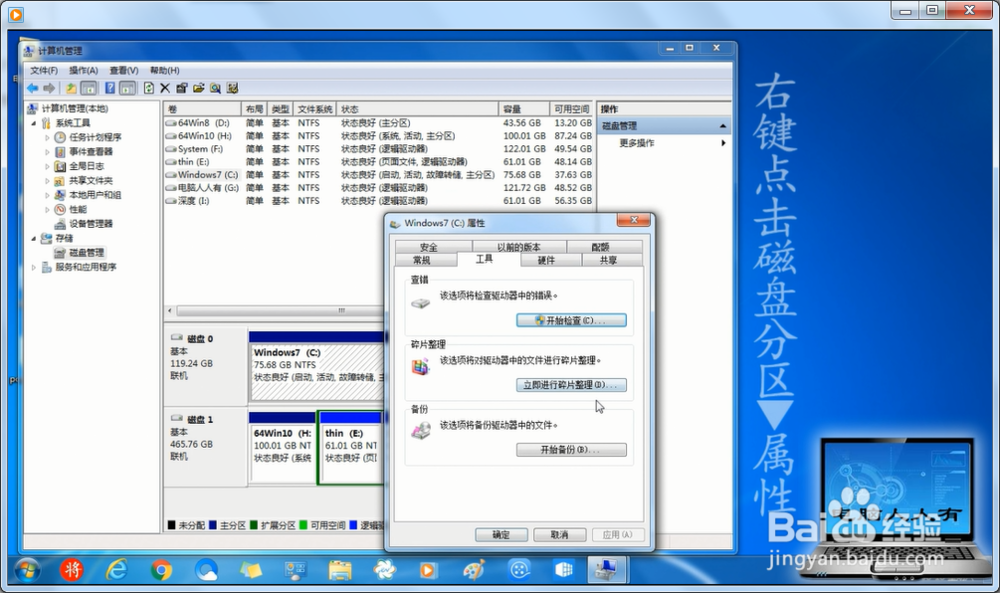Click the Refresh toolbar icon
1000x593 pixels.
pyautogui.click(x=149, y=88)
